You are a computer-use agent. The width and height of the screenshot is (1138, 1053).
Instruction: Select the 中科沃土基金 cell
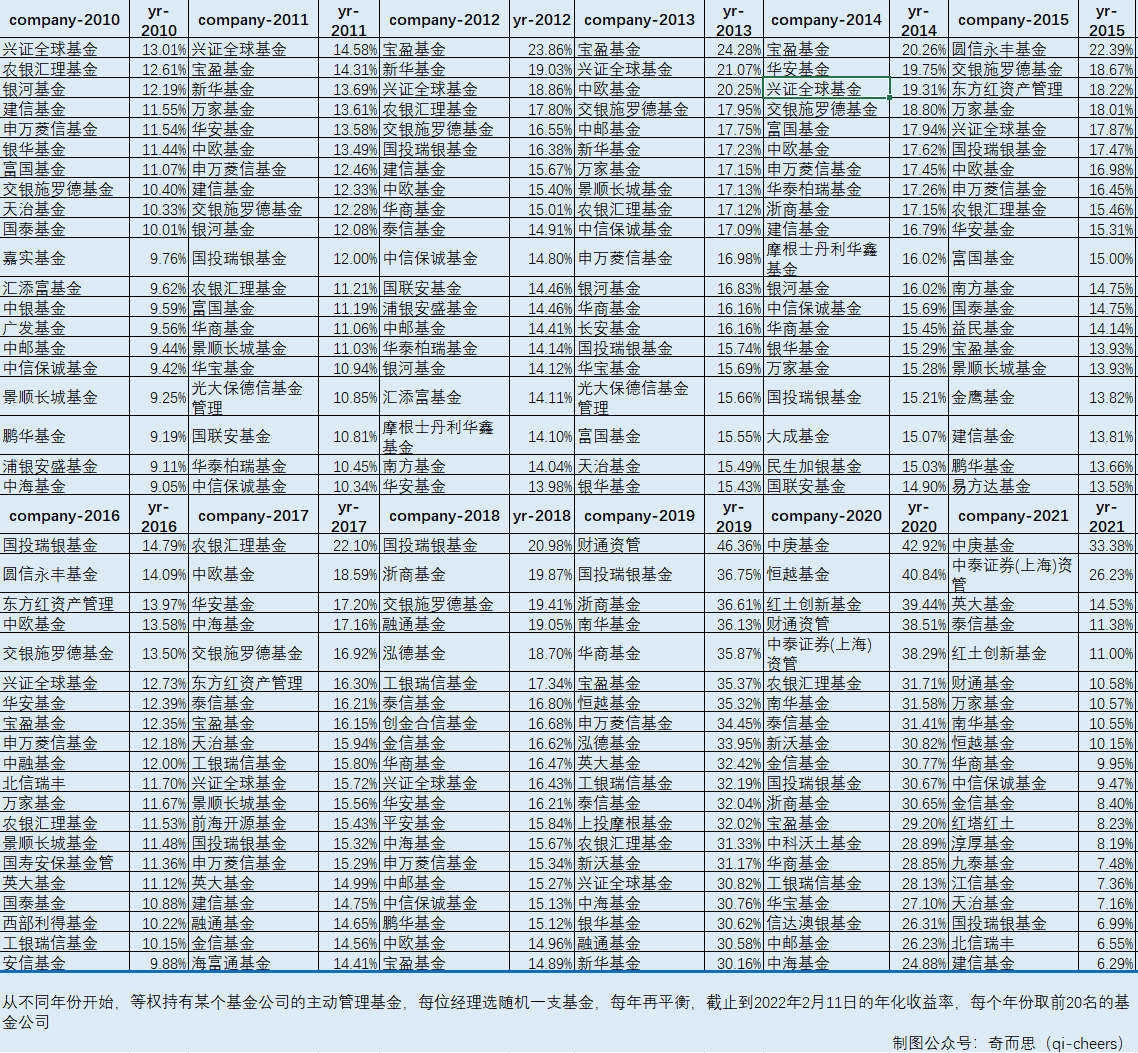point(827,843)
